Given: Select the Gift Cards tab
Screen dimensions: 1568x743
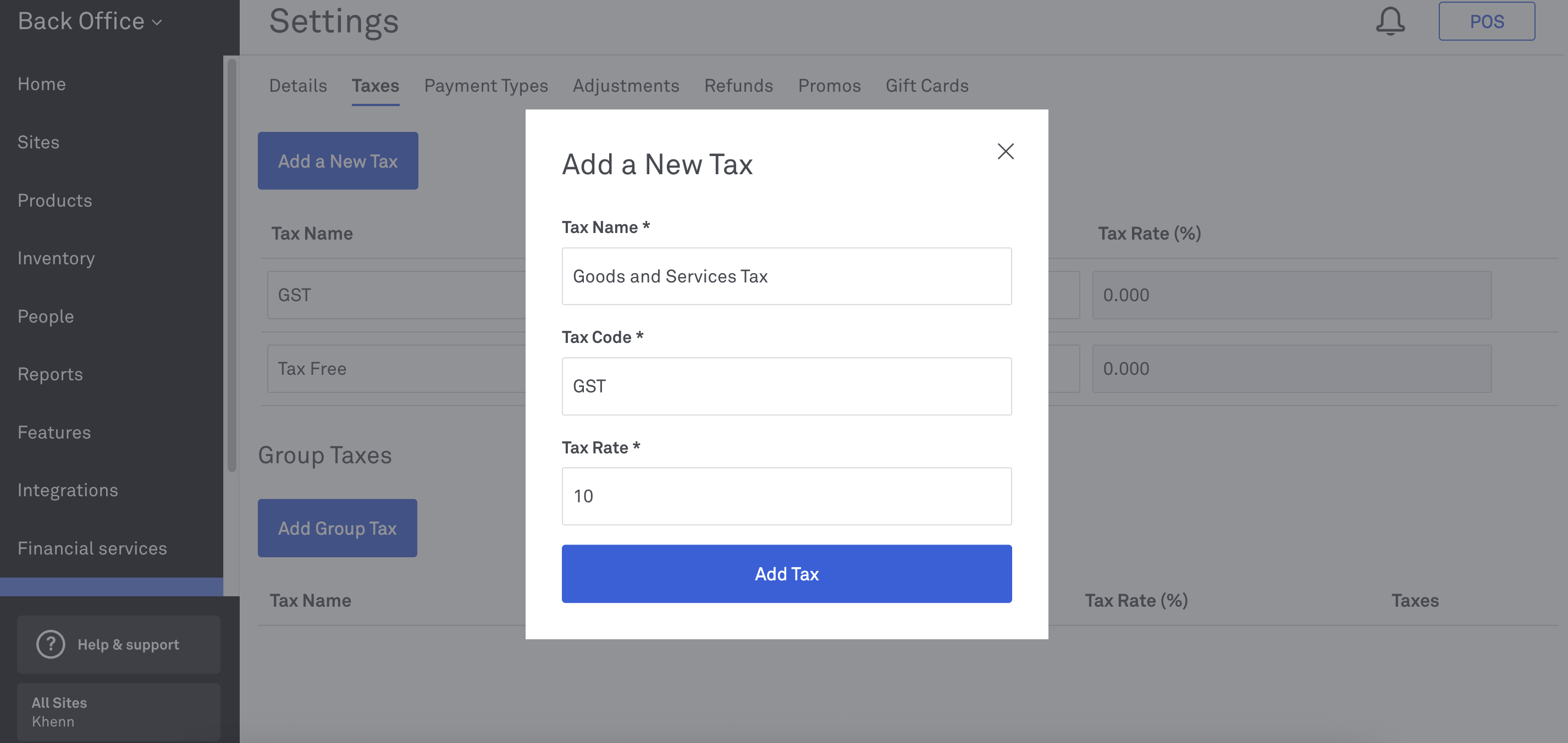Looking at the screenshot, I should pos(927,86).
